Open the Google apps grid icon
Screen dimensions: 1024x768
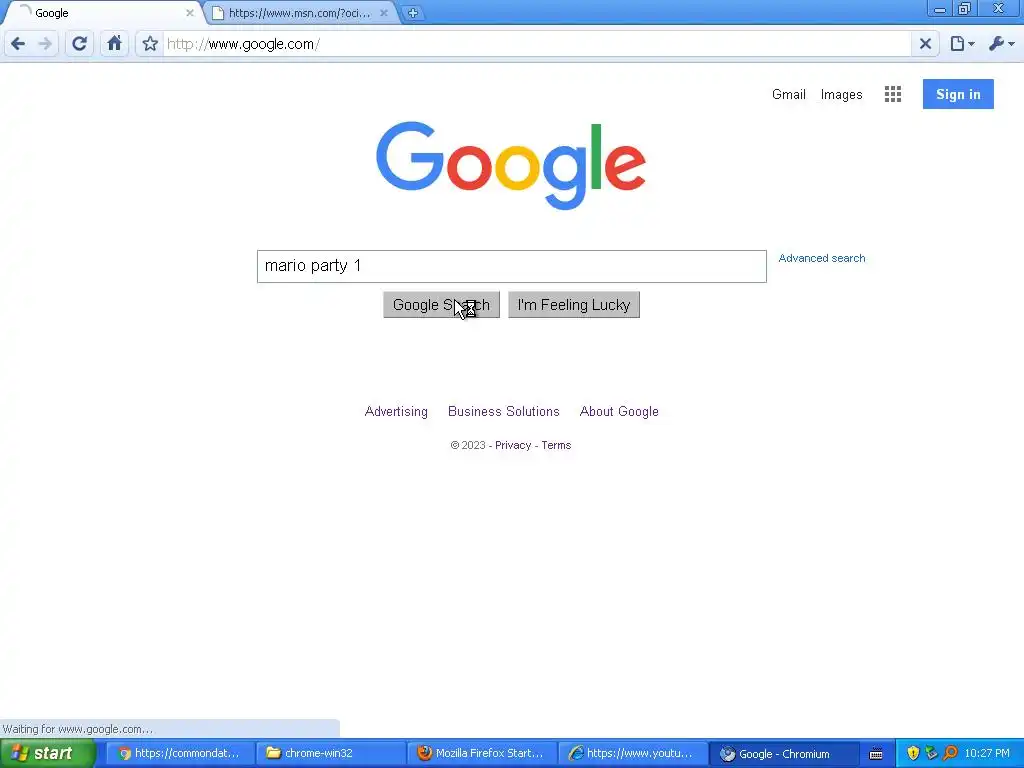(x=893, y=94)
